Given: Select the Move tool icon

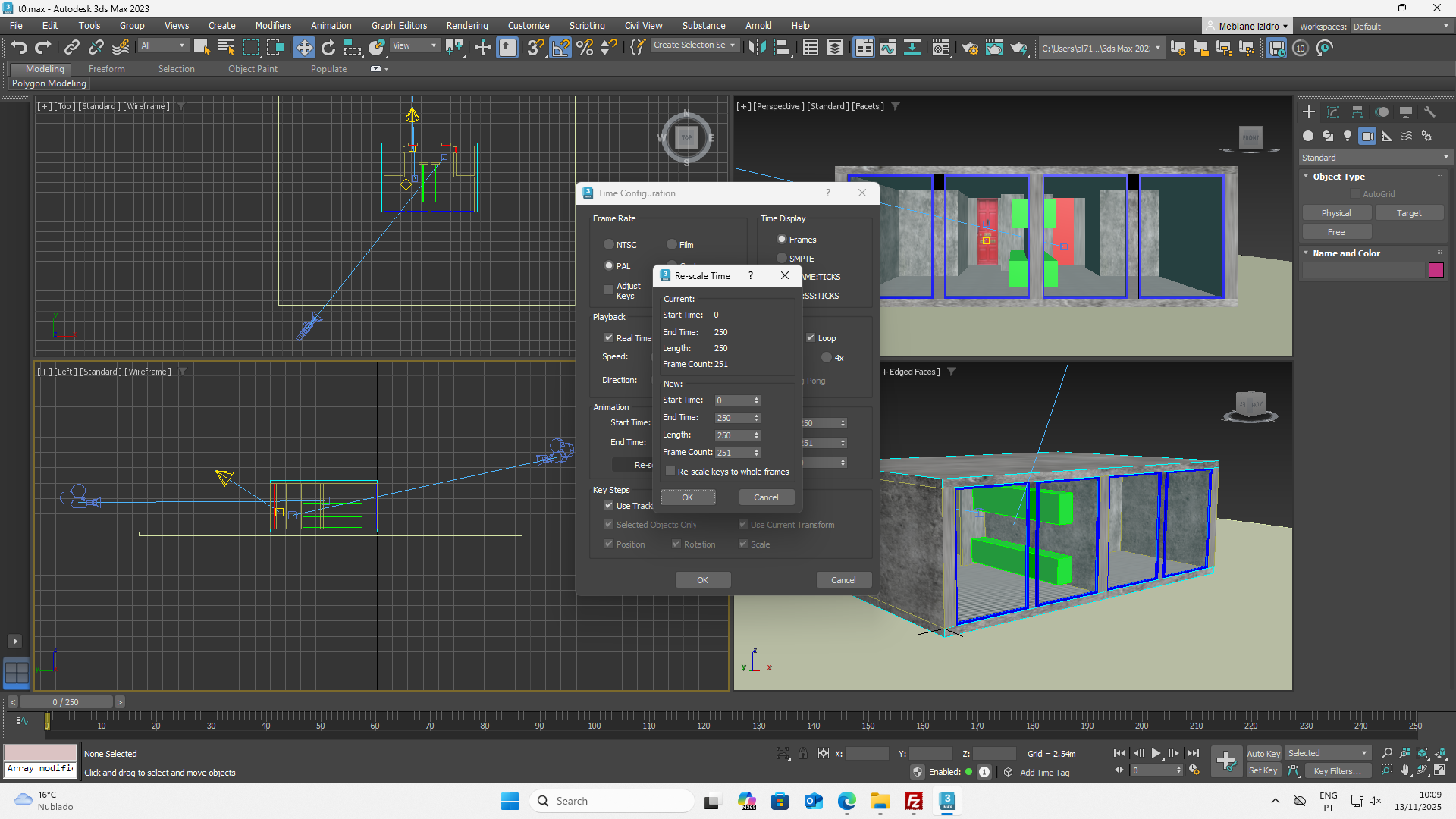Looking at the screenshot, I should click(303, 48).
